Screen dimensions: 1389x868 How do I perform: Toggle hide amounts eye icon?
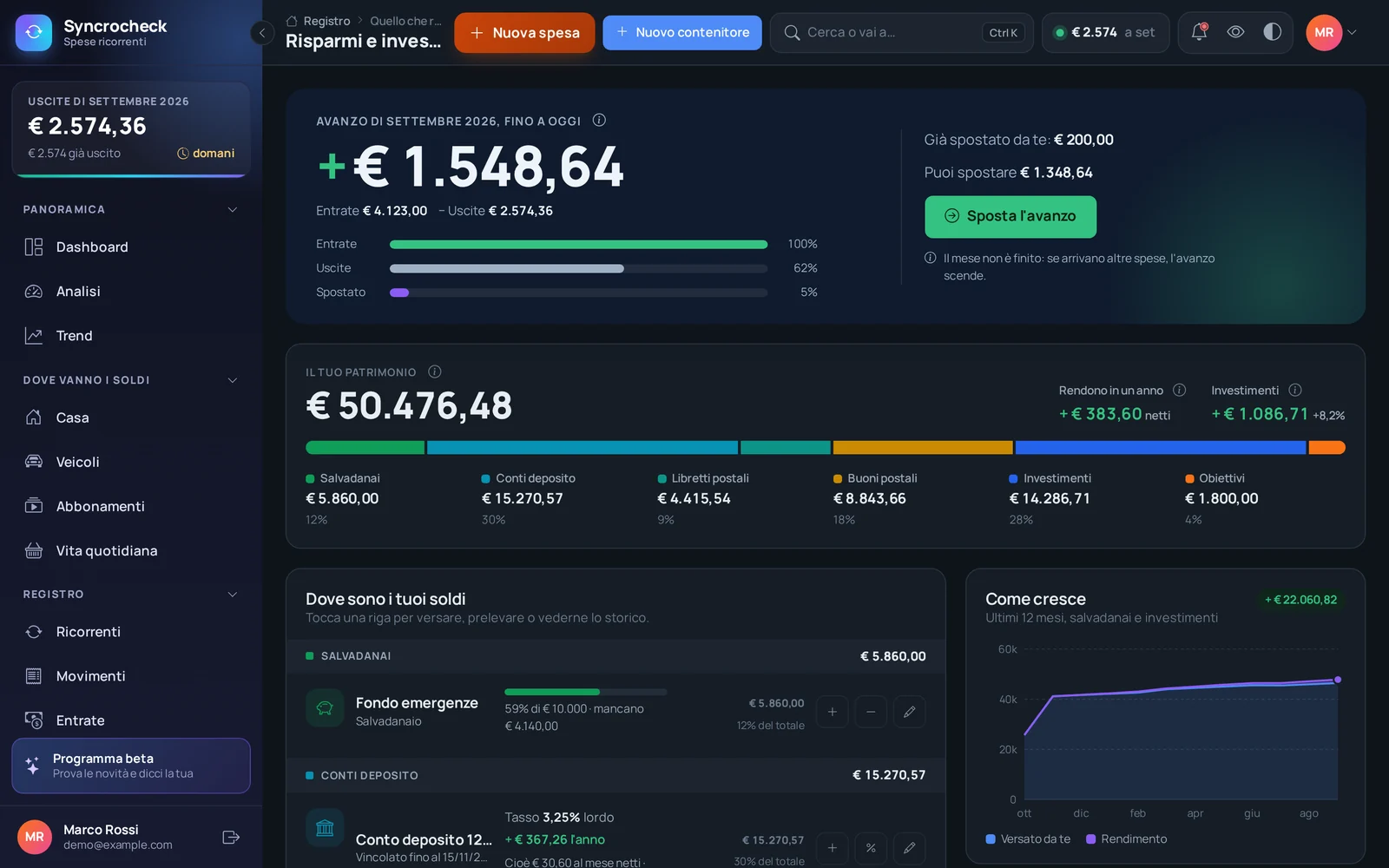[x=1235, y=32]
